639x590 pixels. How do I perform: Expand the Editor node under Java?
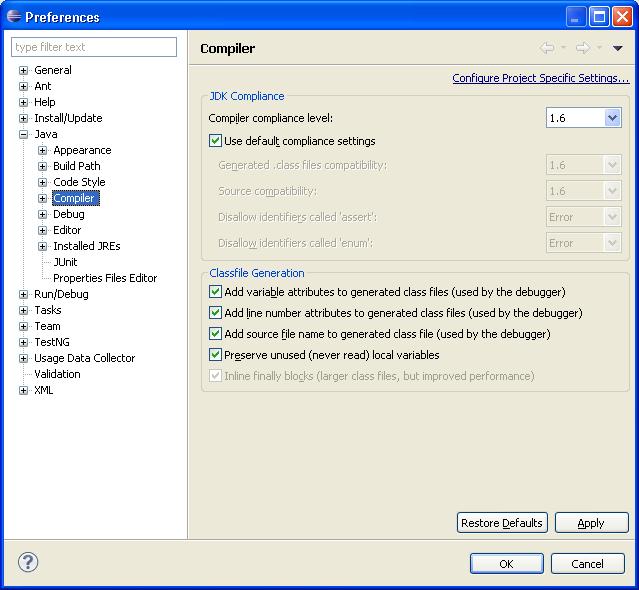tap(42, 230)
